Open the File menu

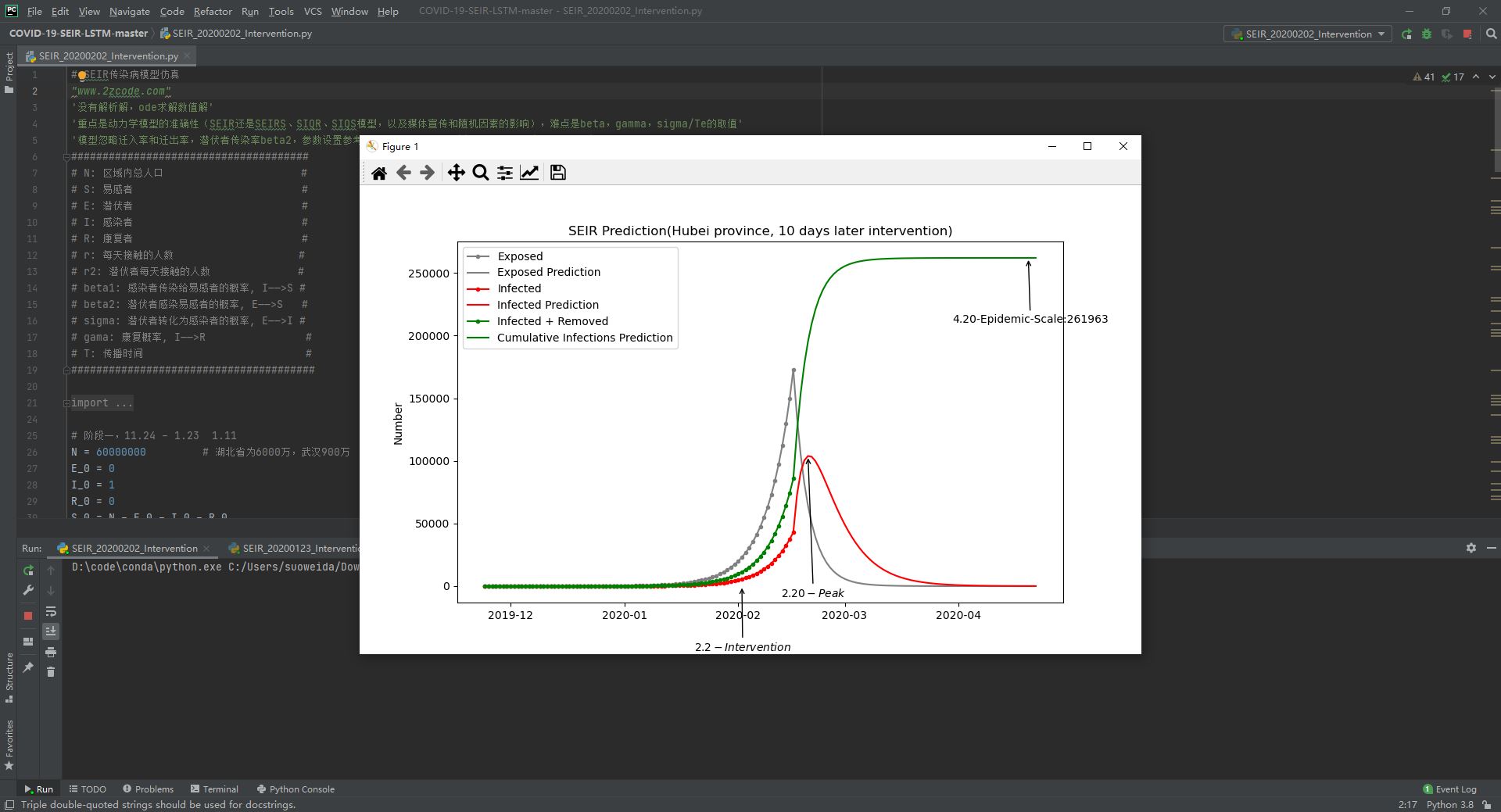[34, 11]
